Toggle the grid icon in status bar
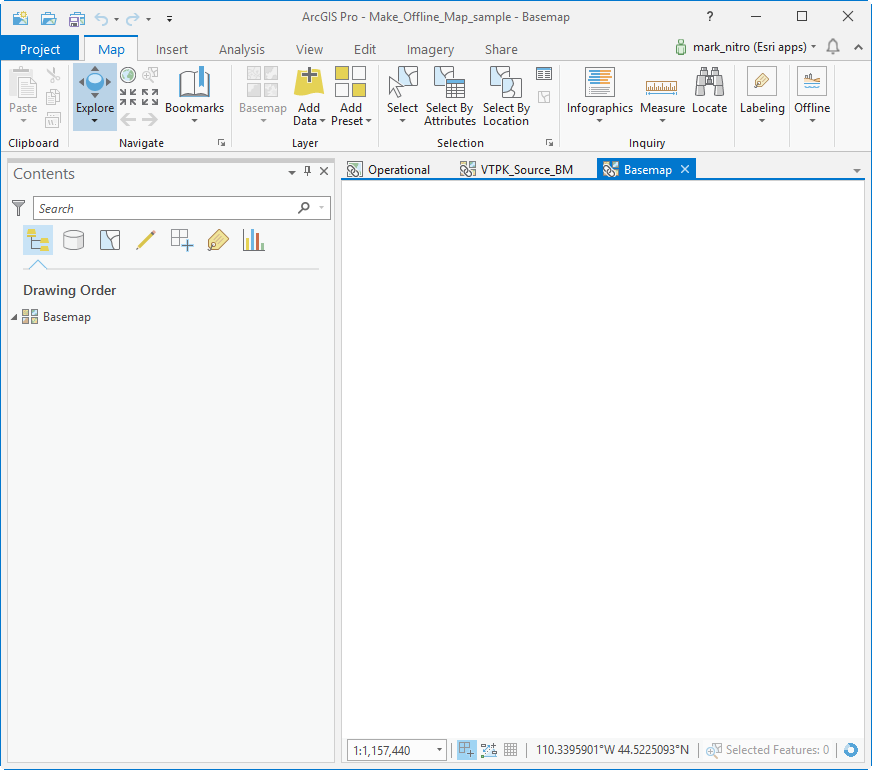 [511, 749]
